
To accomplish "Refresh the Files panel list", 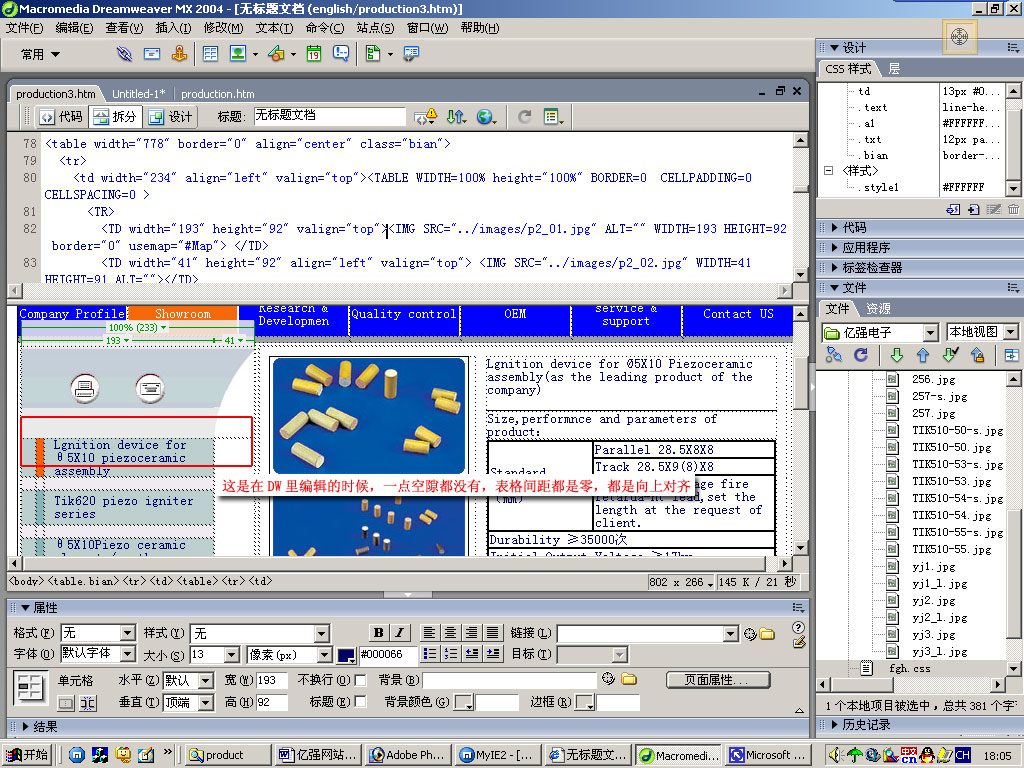I will point(860,356).
